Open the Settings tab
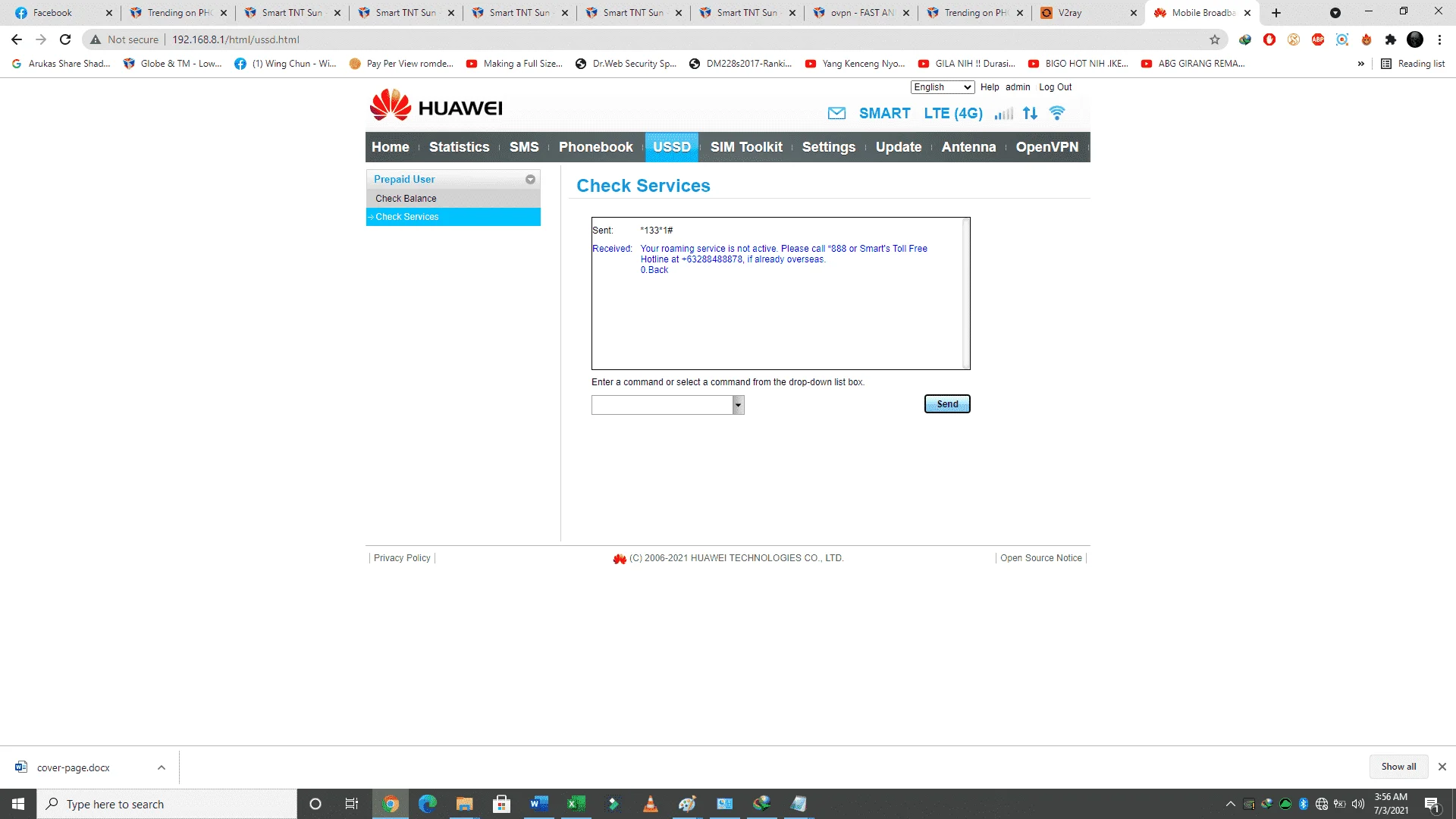Viewport: 1456px width, 819px height. 829,147
